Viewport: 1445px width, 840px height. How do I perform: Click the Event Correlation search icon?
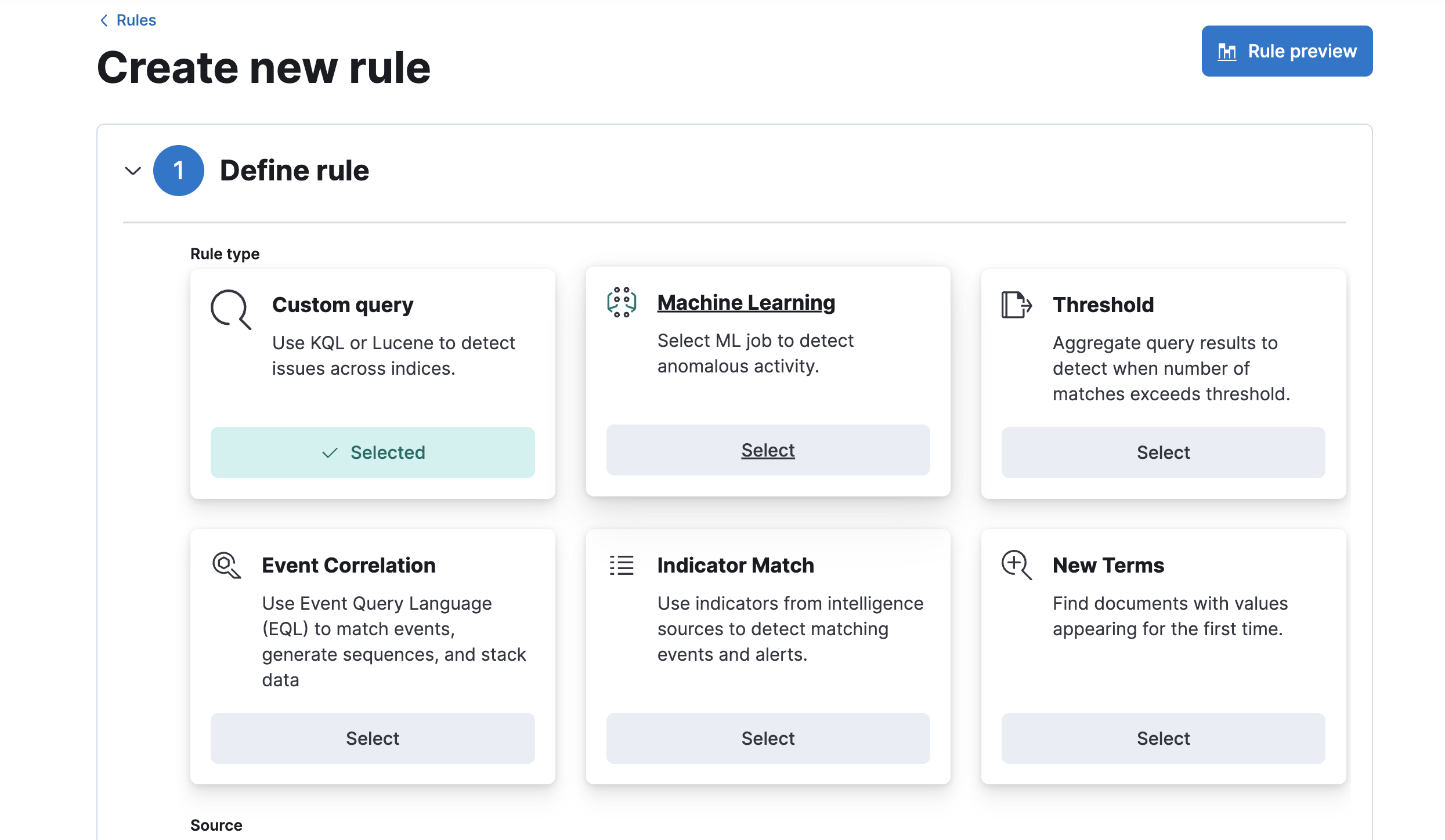[226, 565]
